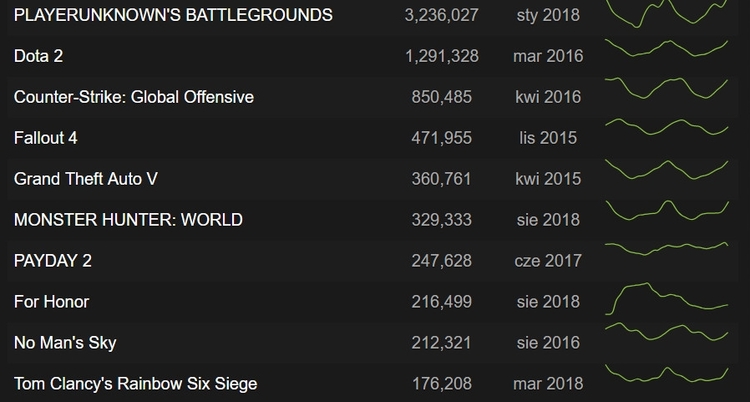Screen dimensions: 750x402
Task: Click MONSTER HUNTER: WORLD date sie 2018
Action: 548,220
